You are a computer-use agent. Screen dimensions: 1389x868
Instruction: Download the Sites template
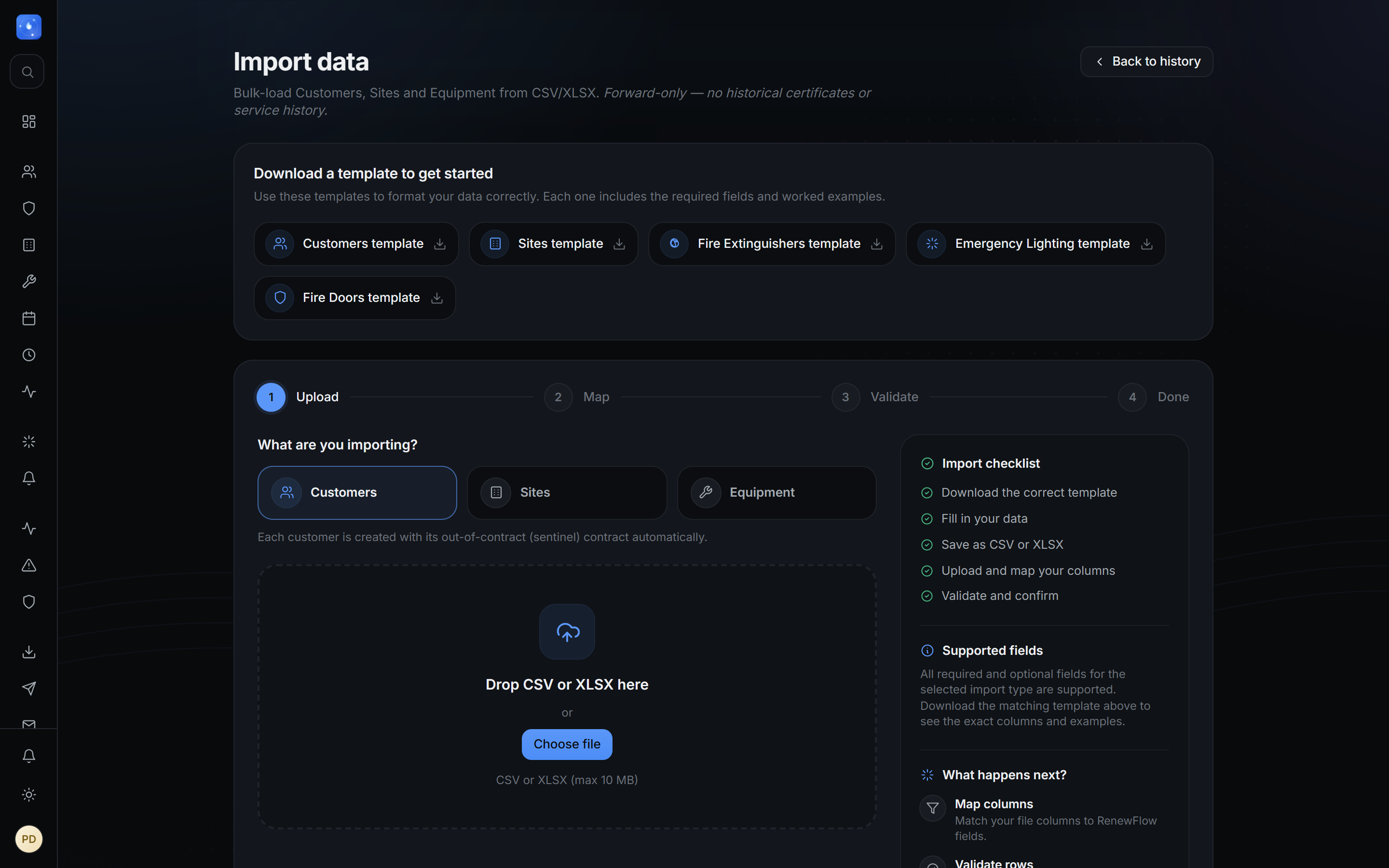click(553, 244)
